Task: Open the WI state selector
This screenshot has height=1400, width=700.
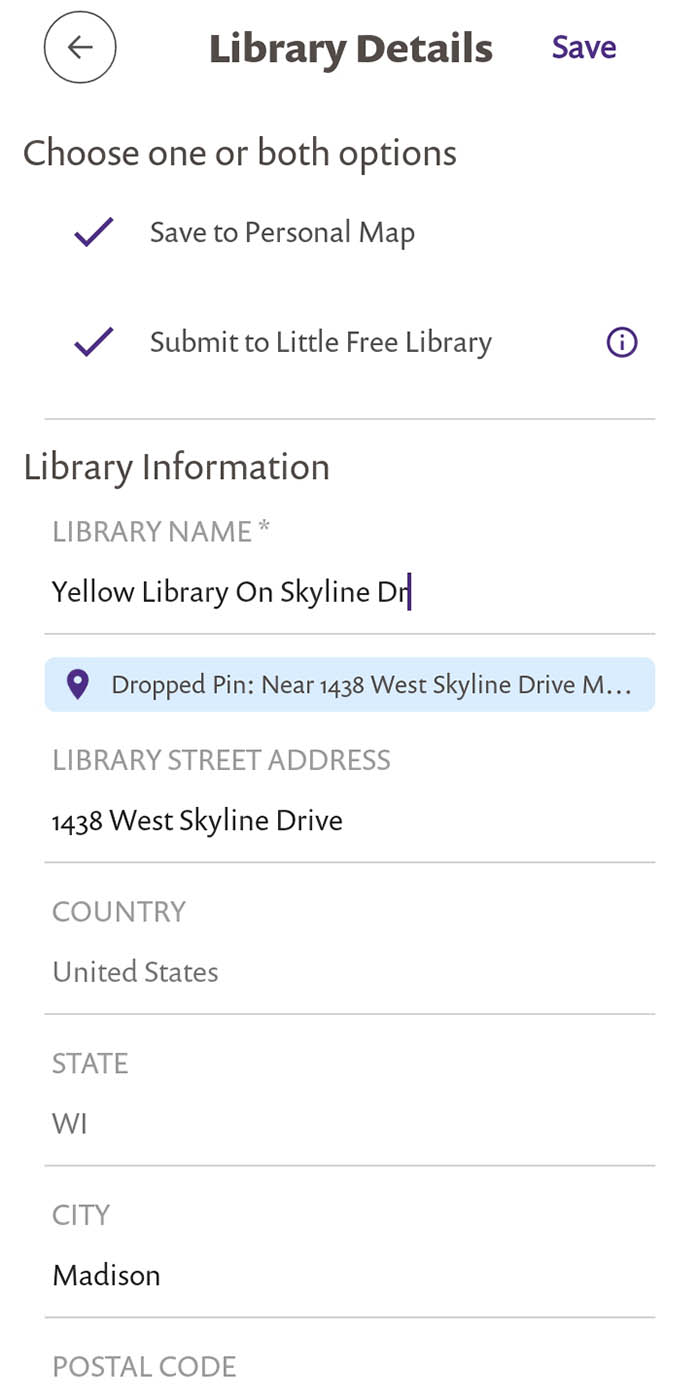Action: (x=70, y=1124)
